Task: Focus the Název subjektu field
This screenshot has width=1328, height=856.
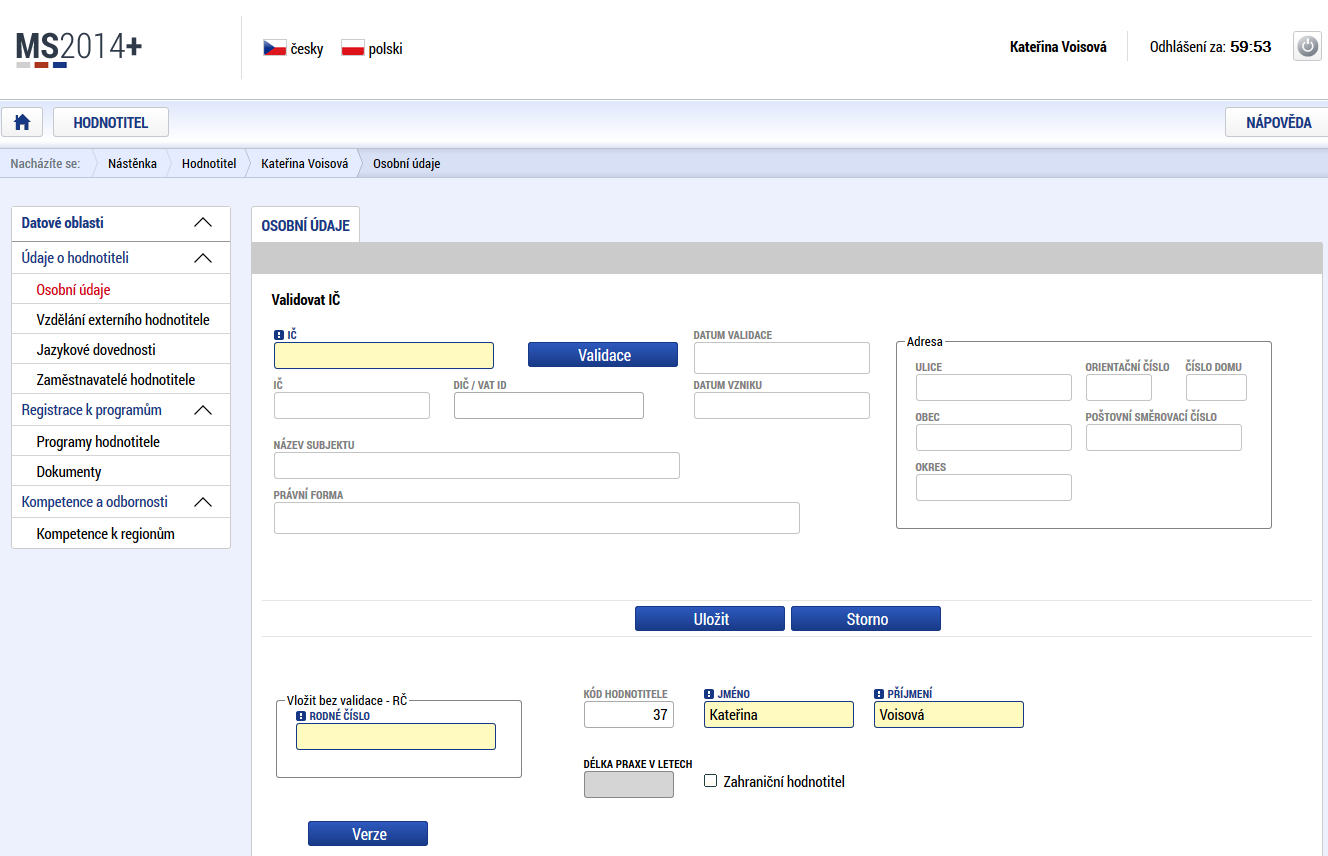Action: [477, 465]
